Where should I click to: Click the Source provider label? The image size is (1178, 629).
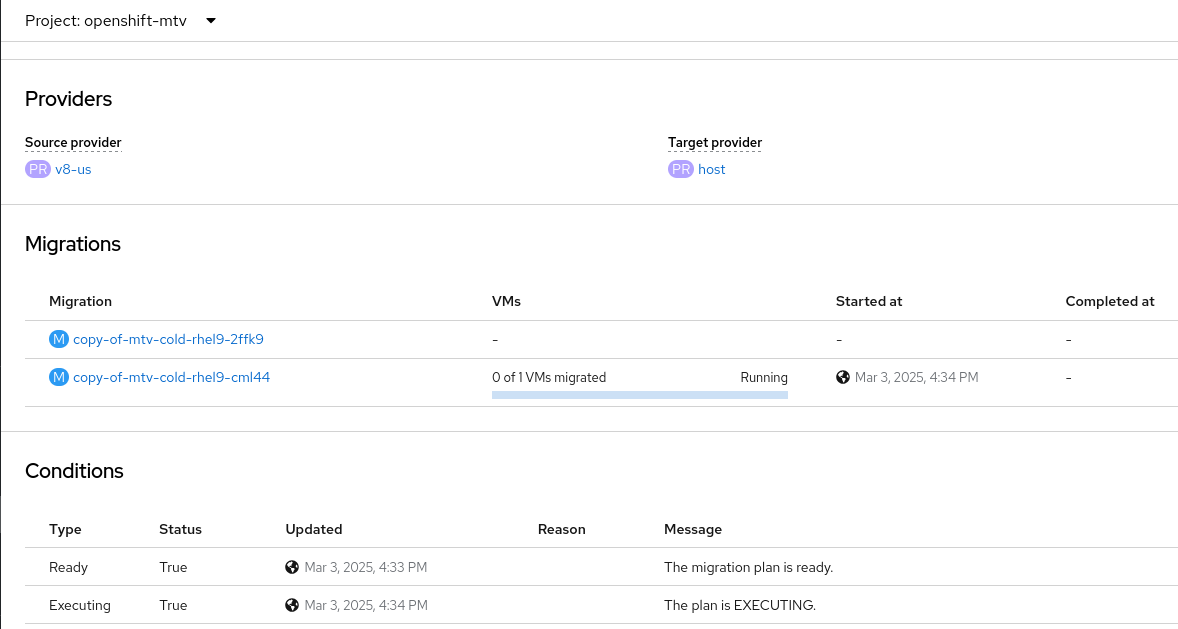point(73,143)
